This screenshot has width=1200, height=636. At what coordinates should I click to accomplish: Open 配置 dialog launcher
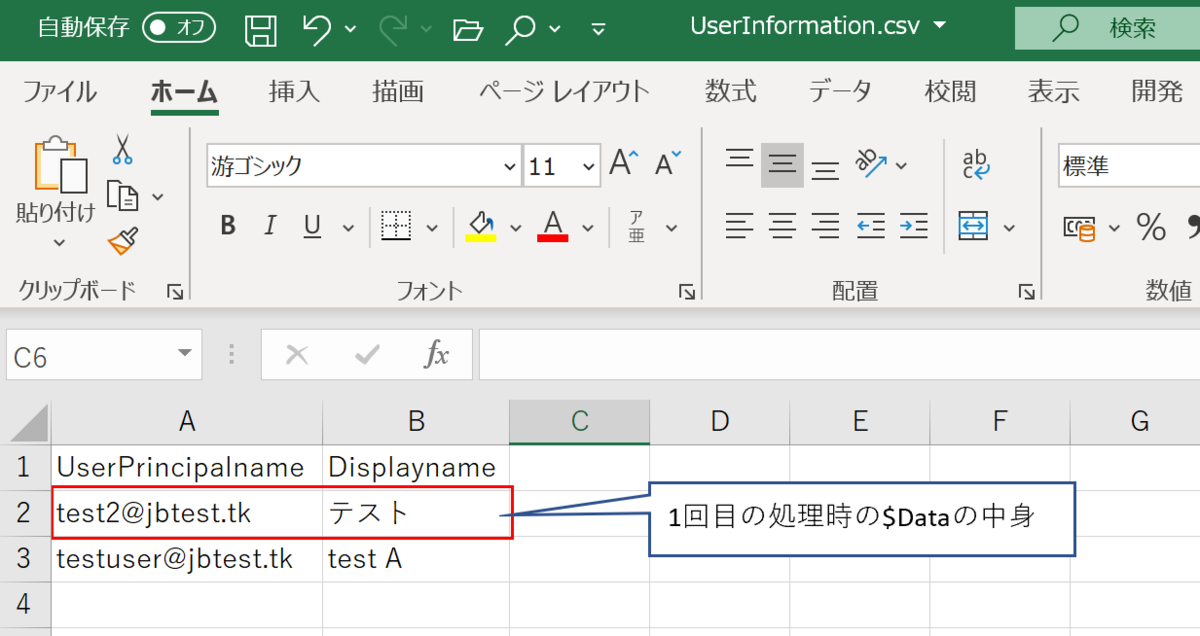tap(1026, 291)
